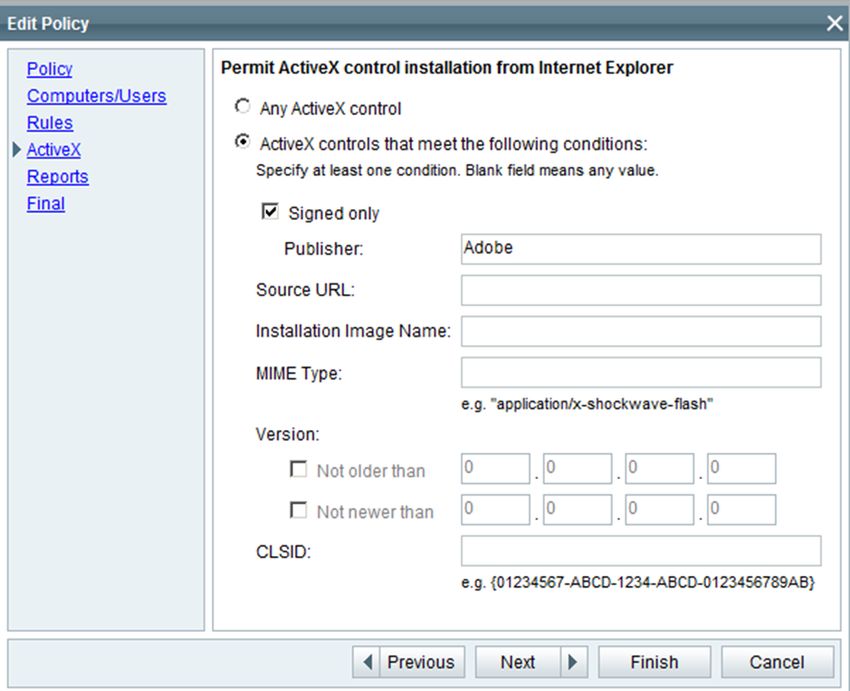Screen dimensions: 850x691
Task: Select ActiveX controls that meet conditions option
Action: [242, 142]
